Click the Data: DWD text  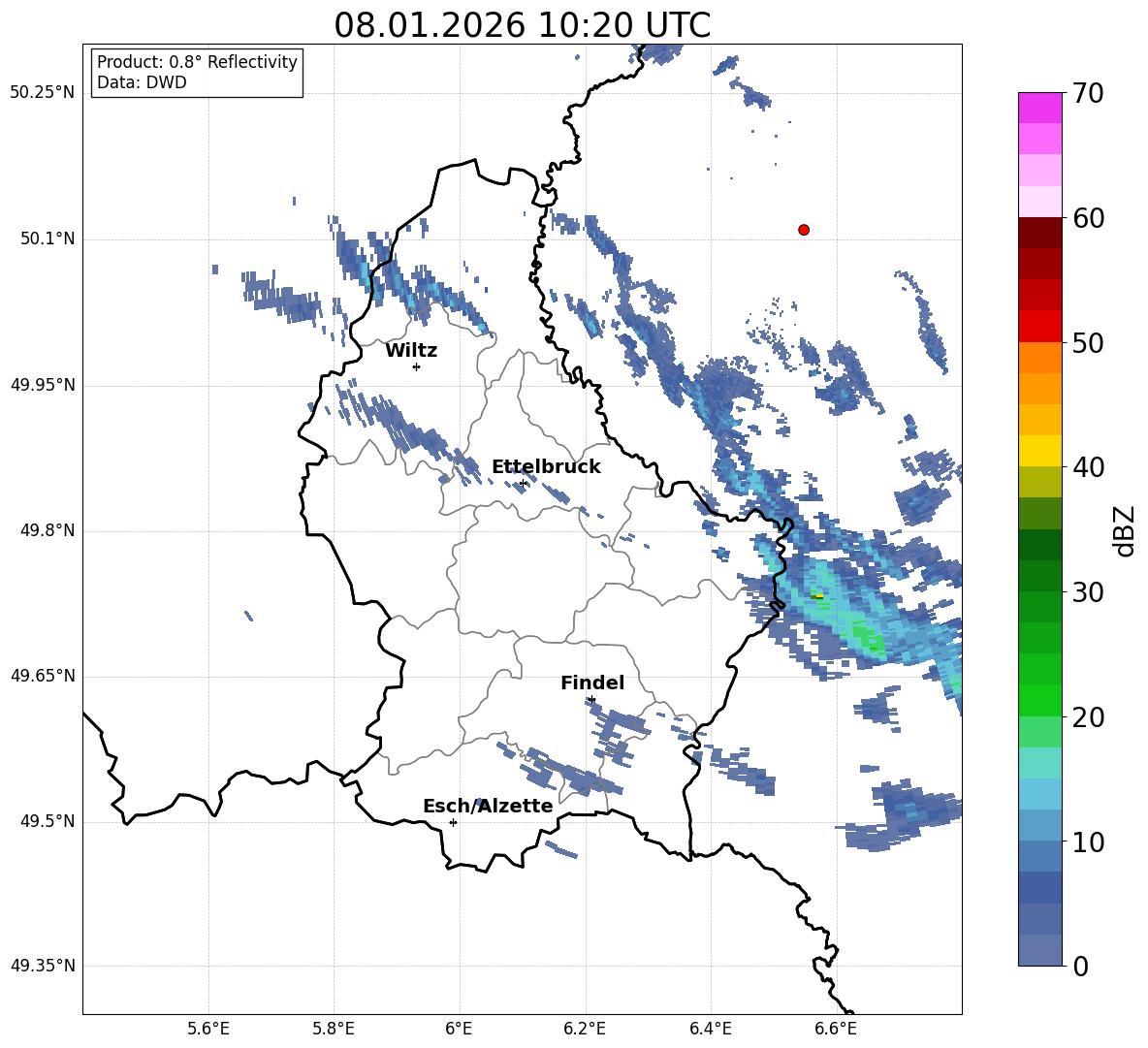tap(142, 82)
